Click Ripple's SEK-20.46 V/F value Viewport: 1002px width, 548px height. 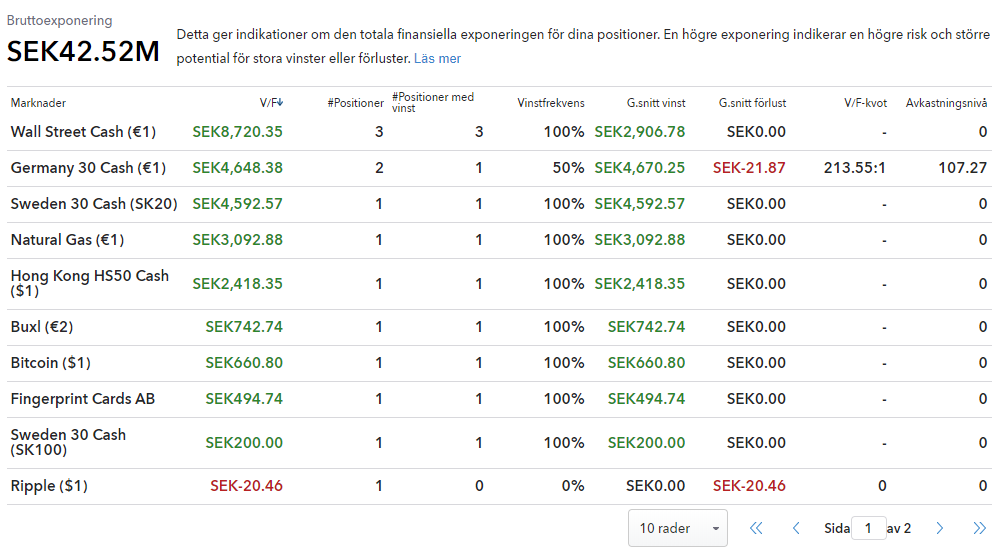pos(247,486)
